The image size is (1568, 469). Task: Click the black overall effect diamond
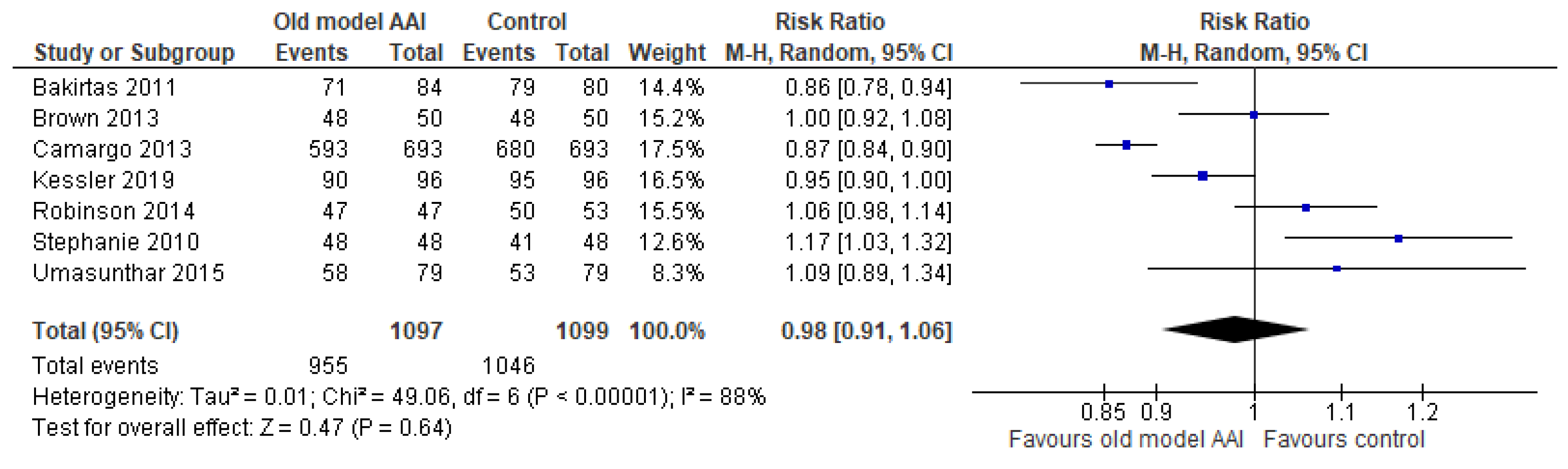[x=1234, y=329]
